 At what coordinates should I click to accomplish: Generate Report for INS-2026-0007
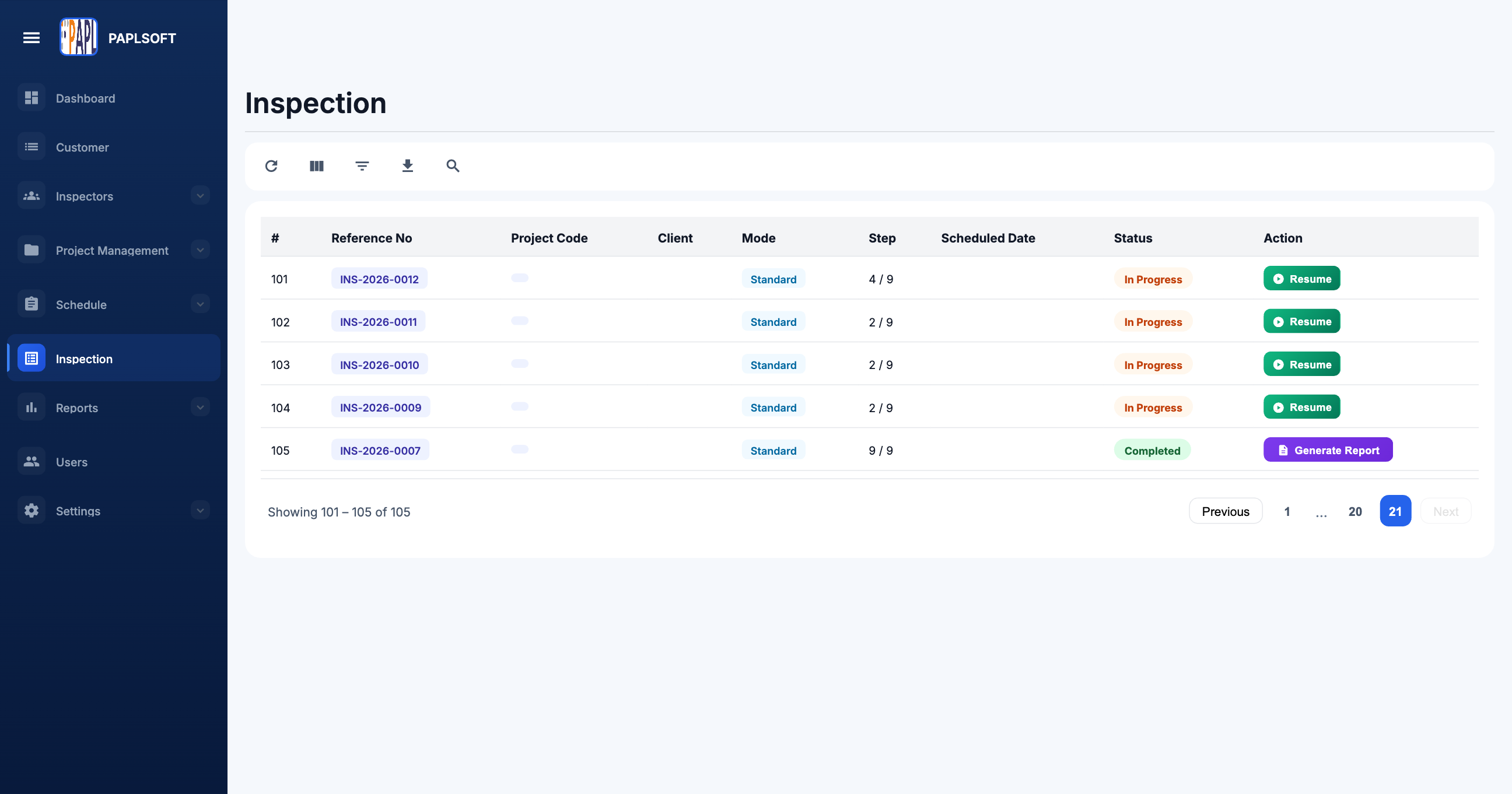coord(1328,450)
